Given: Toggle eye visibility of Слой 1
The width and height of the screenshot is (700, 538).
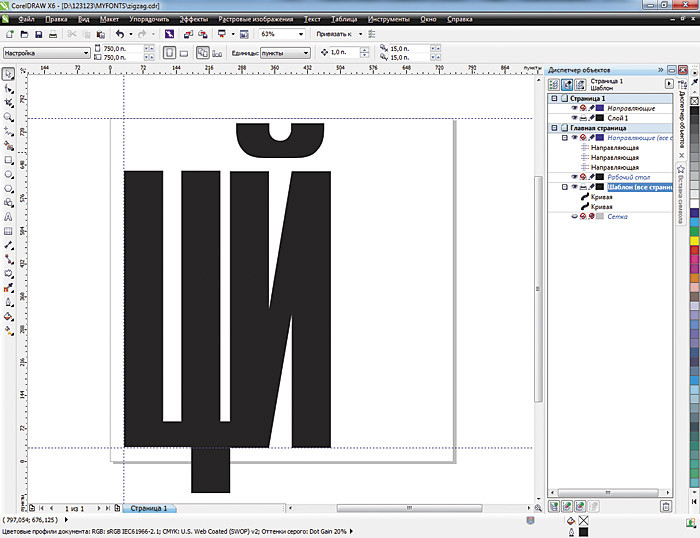Looking at the screenshot, I should click(575, 118).
